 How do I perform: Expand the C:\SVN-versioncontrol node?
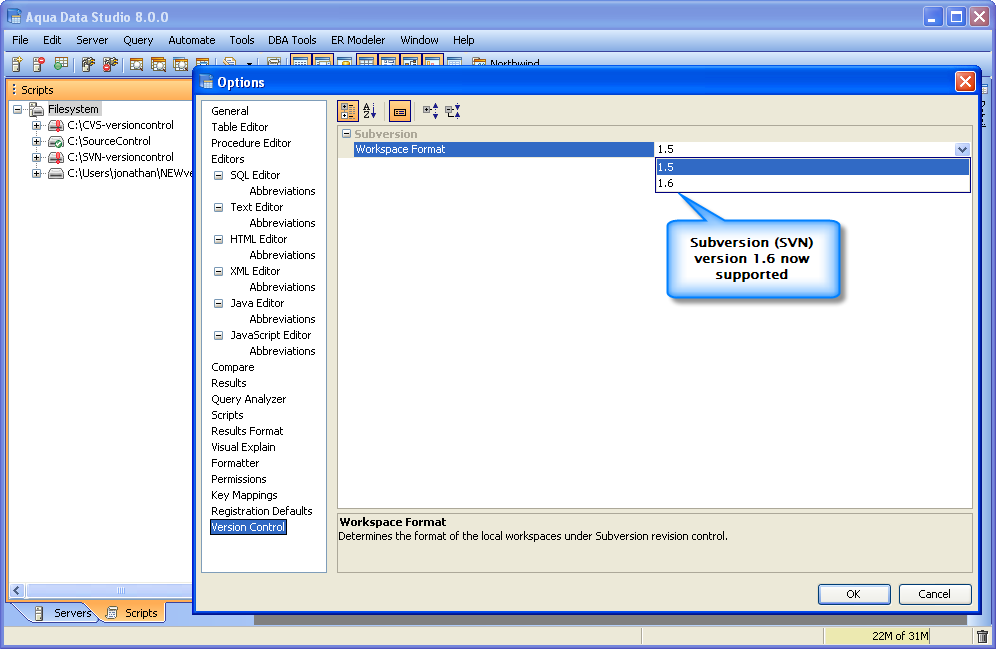point(37,157)
